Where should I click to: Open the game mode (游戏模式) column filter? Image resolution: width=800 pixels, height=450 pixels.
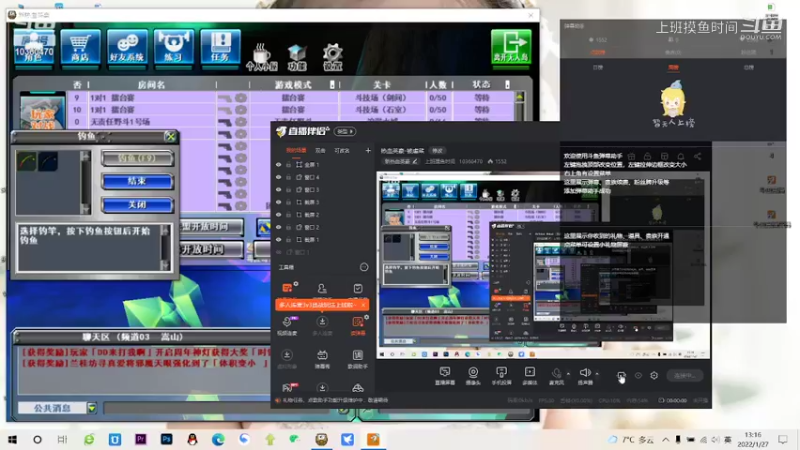click(x=332, y=84)
